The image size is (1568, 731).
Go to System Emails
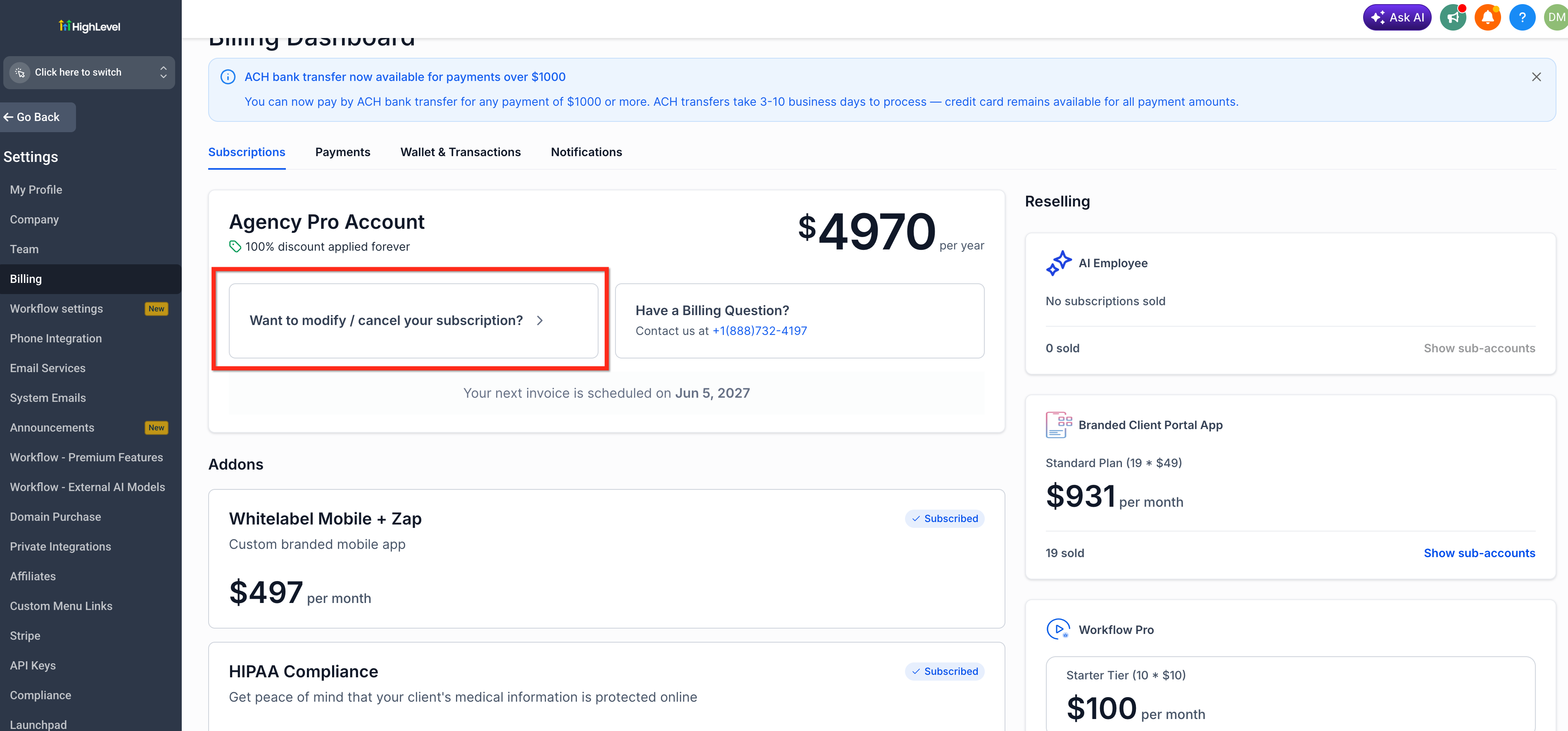pos(48,398)
